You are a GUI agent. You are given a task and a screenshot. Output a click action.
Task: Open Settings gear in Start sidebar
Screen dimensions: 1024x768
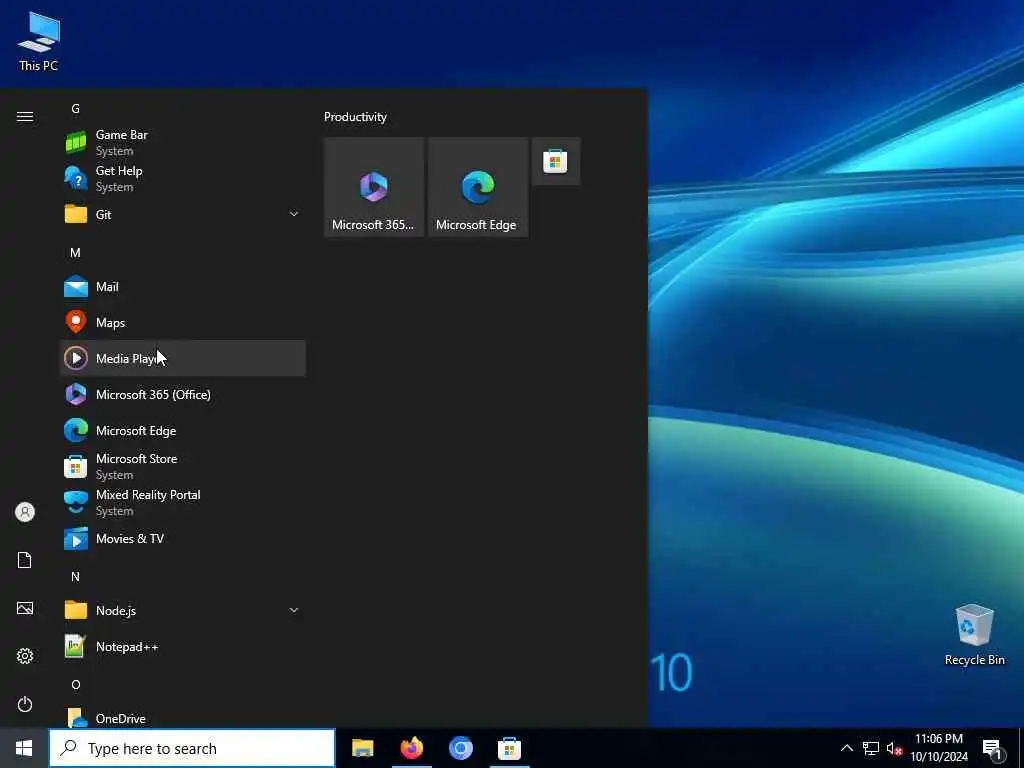(x=25, y=656)
